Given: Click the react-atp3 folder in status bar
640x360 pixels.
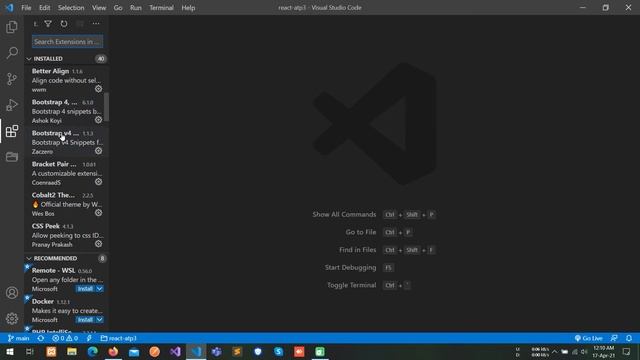Looking at the screenshot, I should pyautogui.click(x=118, y=338).
